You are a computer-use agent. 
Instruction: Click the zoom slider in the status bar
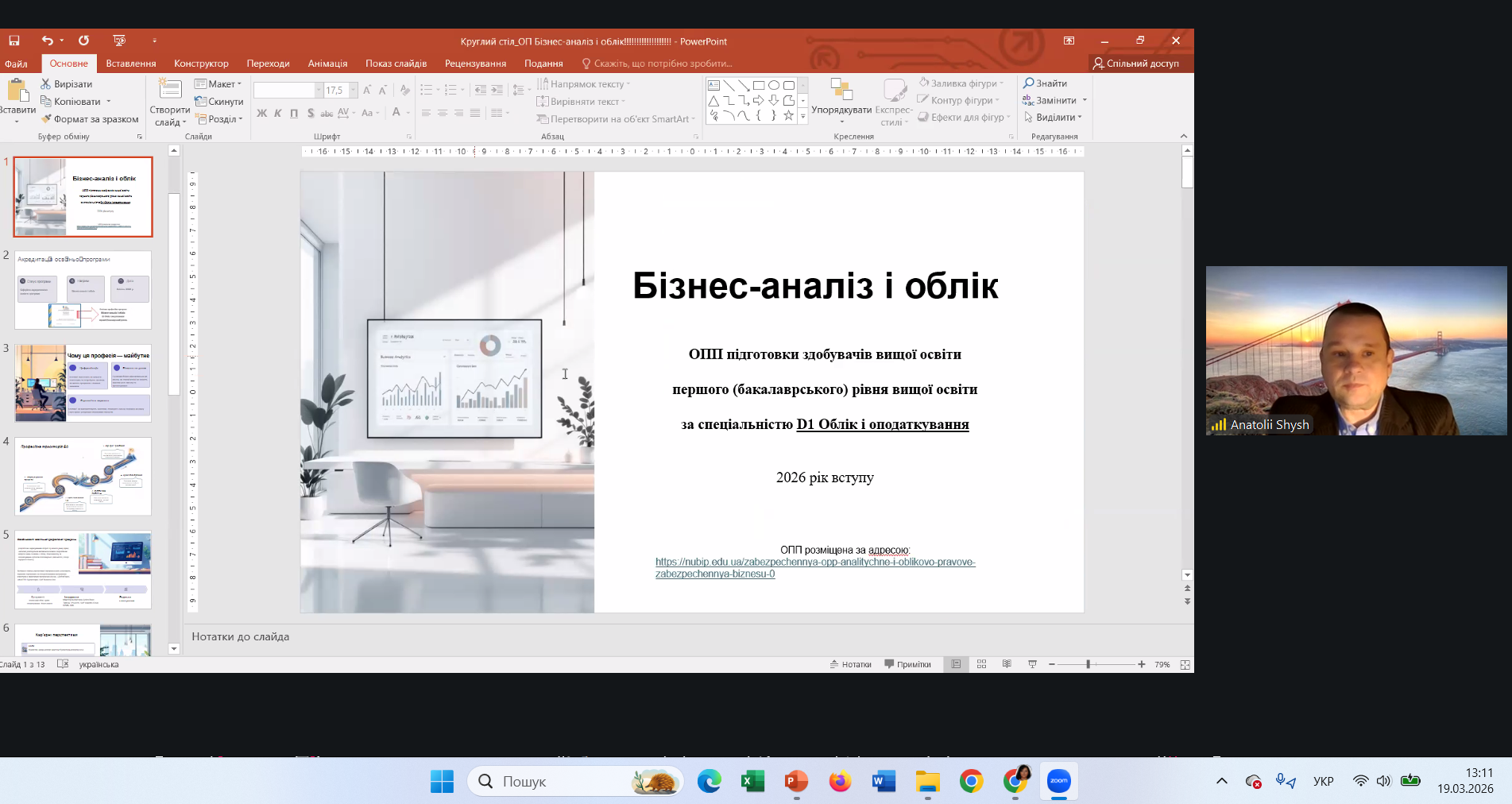(x=1089, y=664)
